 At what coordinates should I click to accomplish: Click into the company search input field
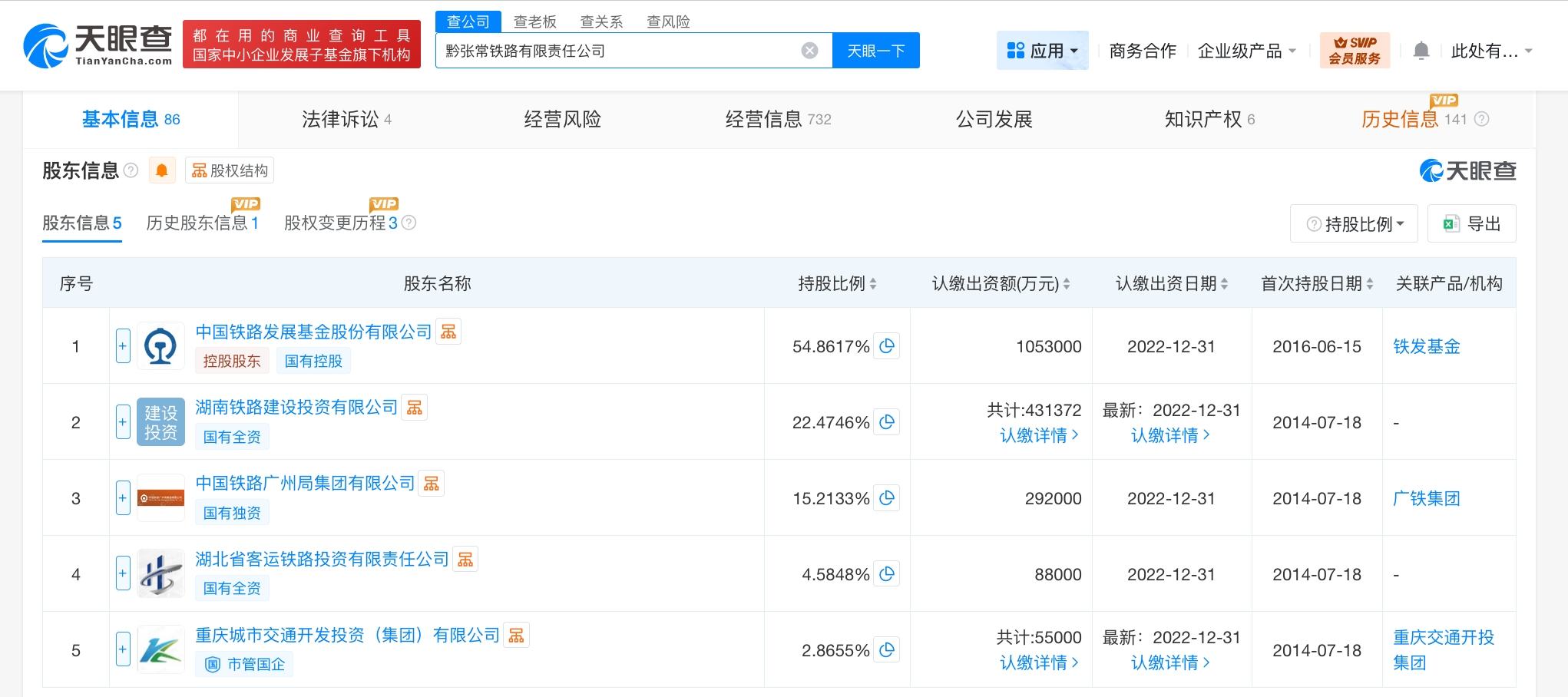614,51
